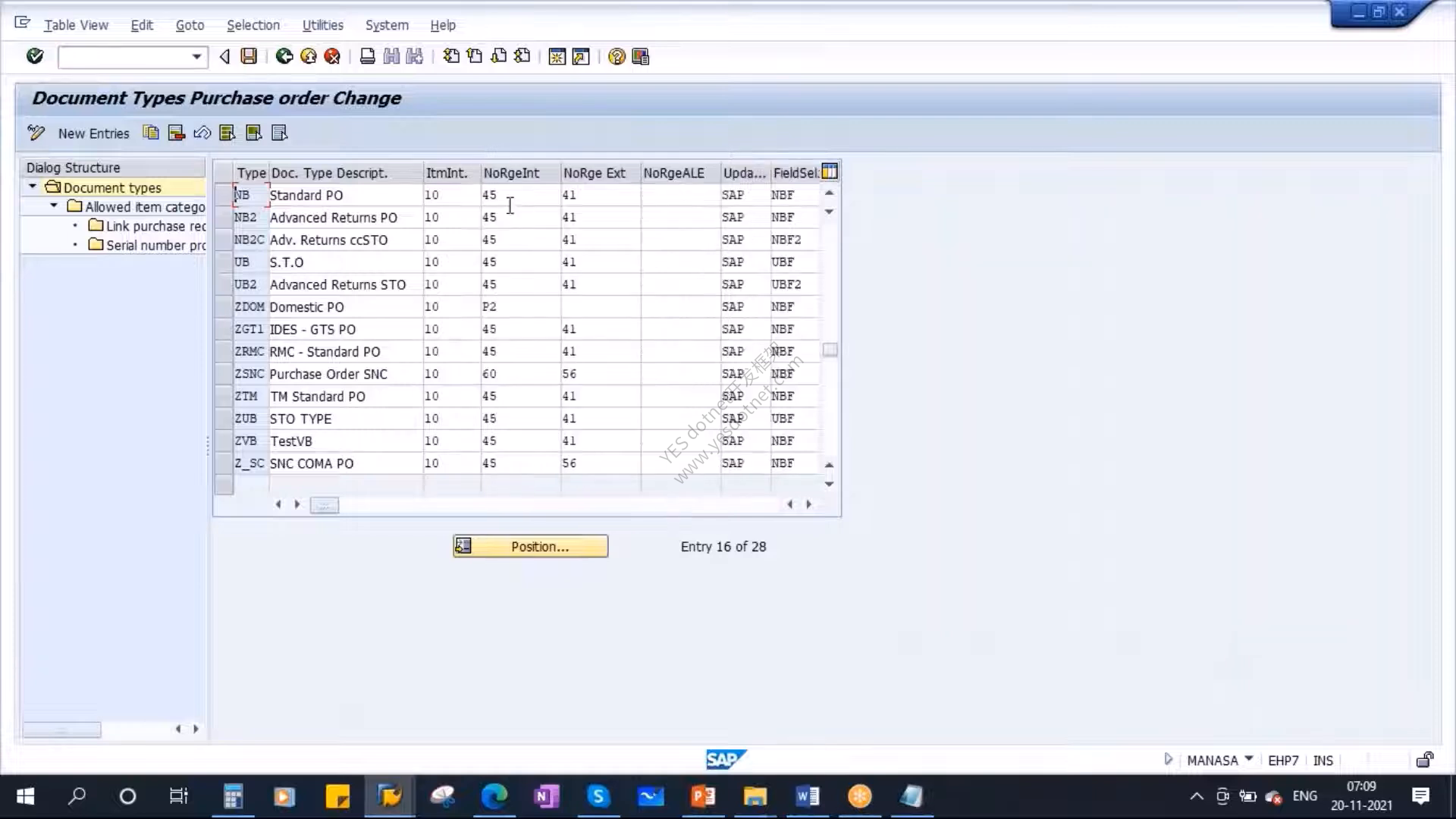Click the green Back arrow icon

click(284, 56)
